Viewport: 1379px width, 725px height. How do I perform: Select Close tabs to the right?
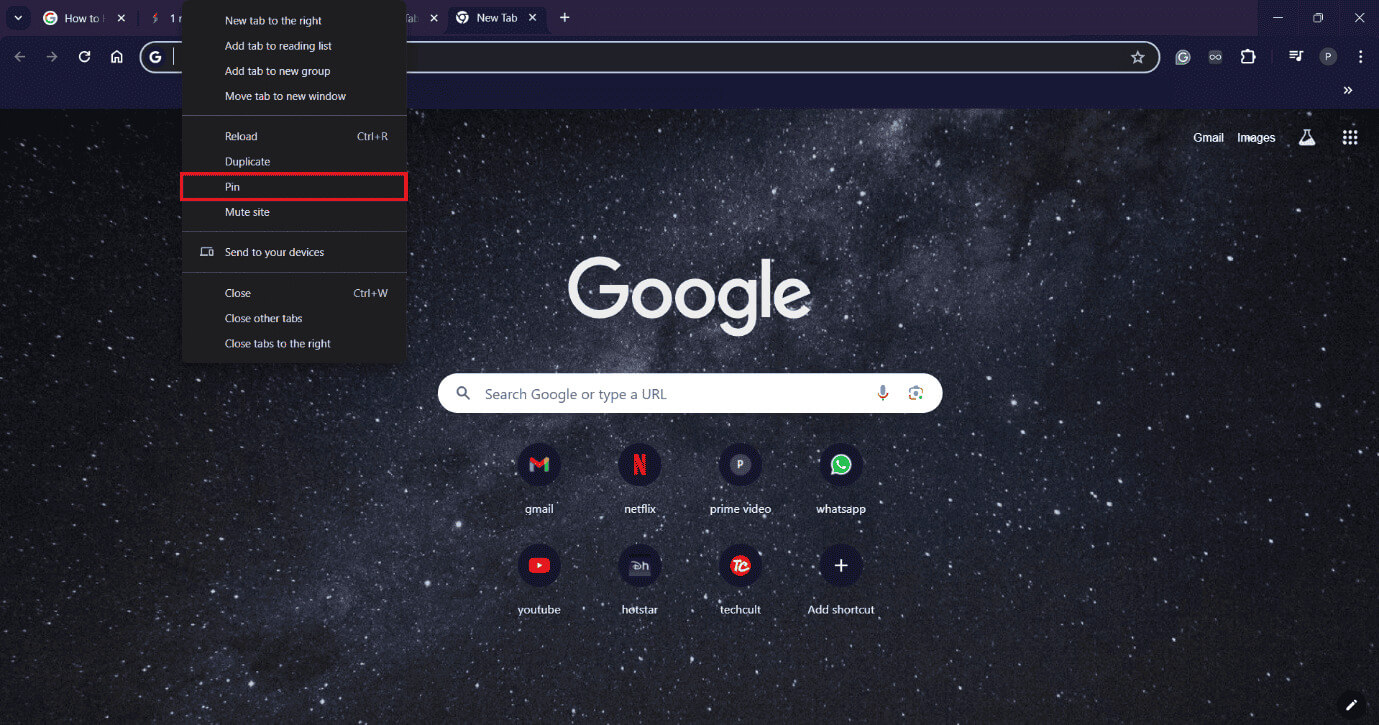click(x=294, y=343)
